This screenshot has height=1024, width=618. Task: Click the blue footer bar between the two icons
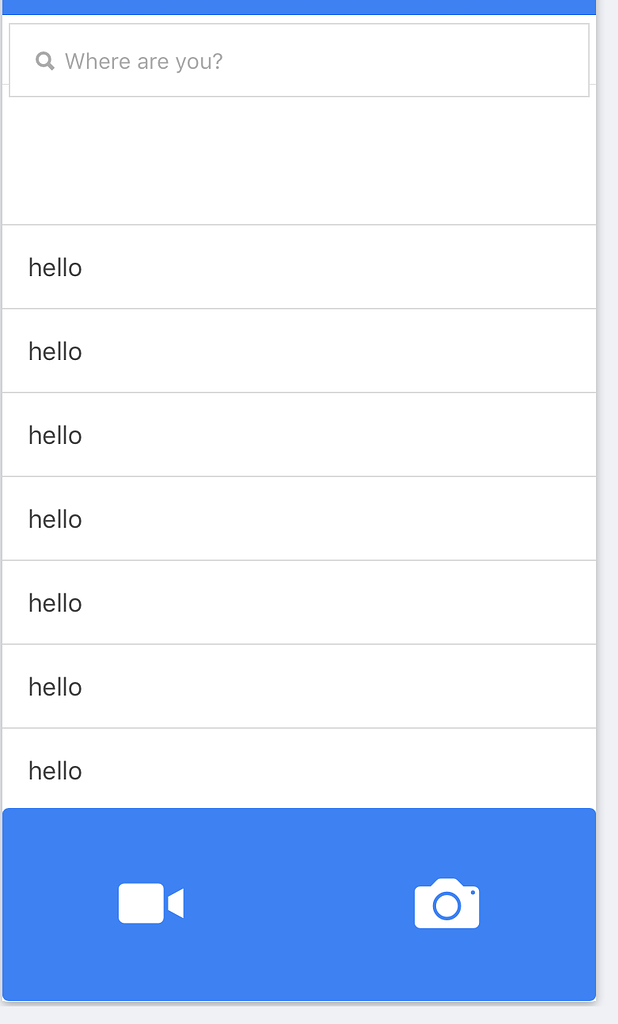pyautogui.click(x=299, y=904)
